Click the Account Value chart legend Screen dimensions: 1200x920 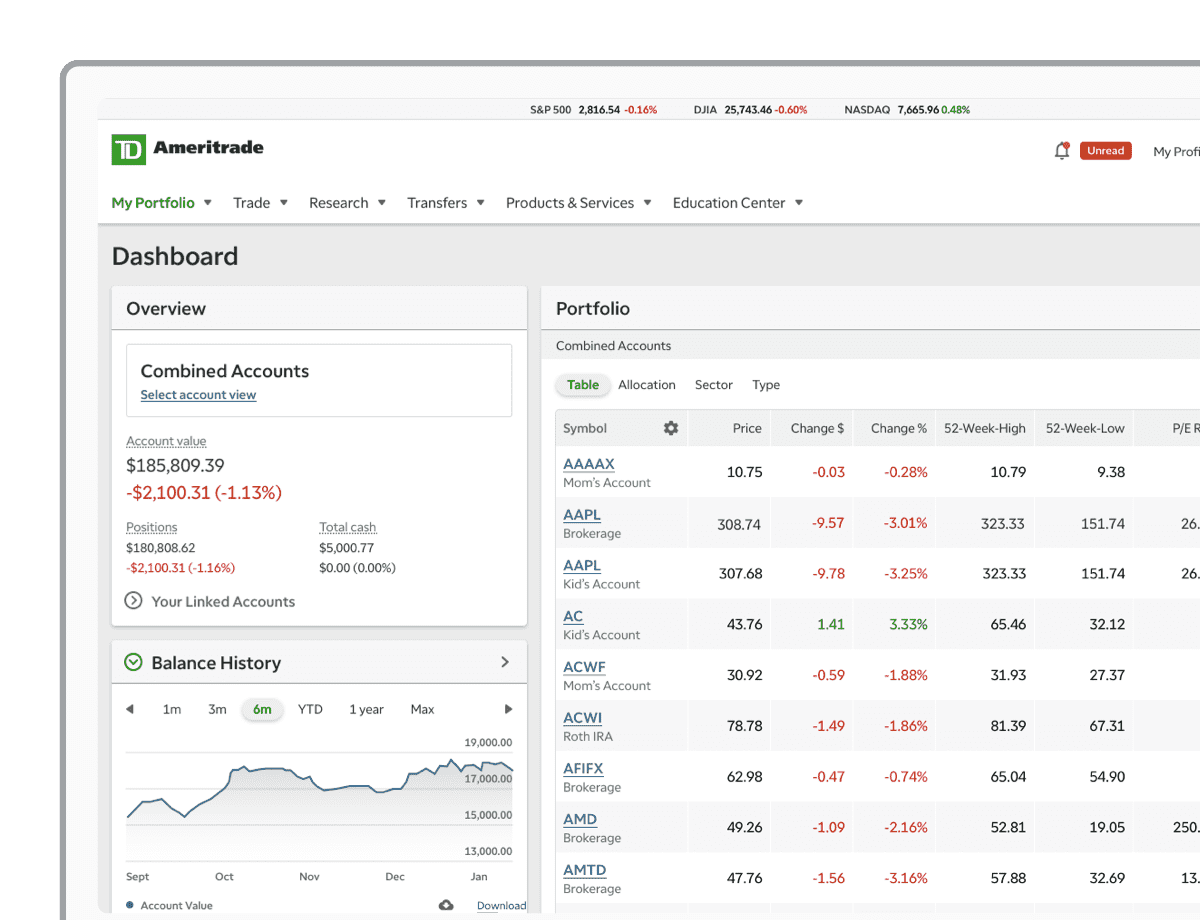pyautogui.click(x=169, y=906)
